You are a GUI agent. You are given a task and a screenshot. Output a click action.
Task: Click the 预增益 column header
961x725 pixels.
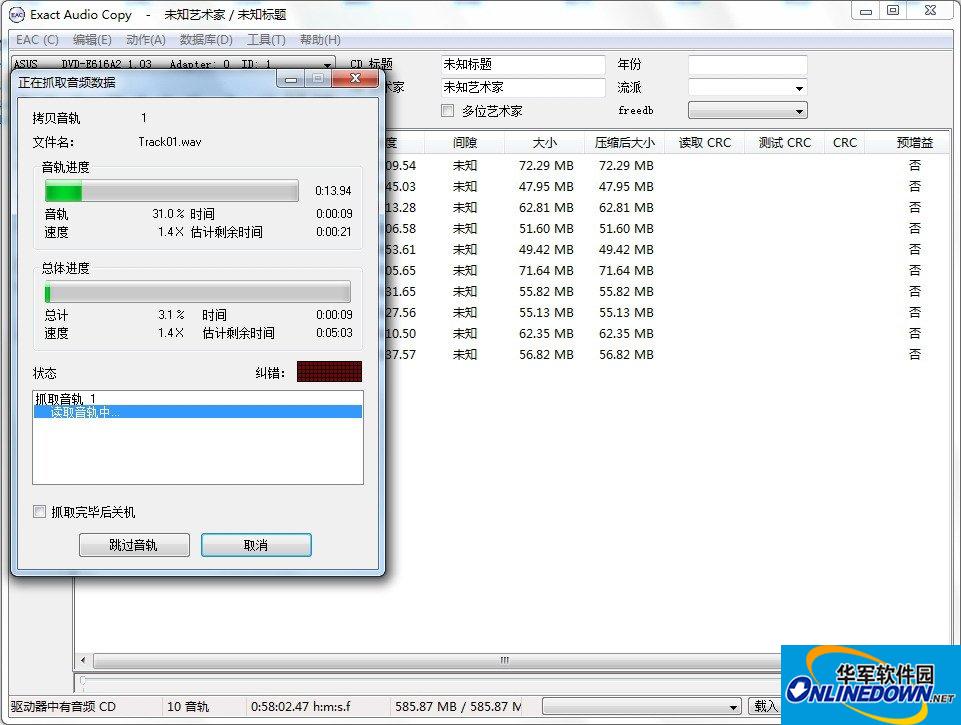914,143
